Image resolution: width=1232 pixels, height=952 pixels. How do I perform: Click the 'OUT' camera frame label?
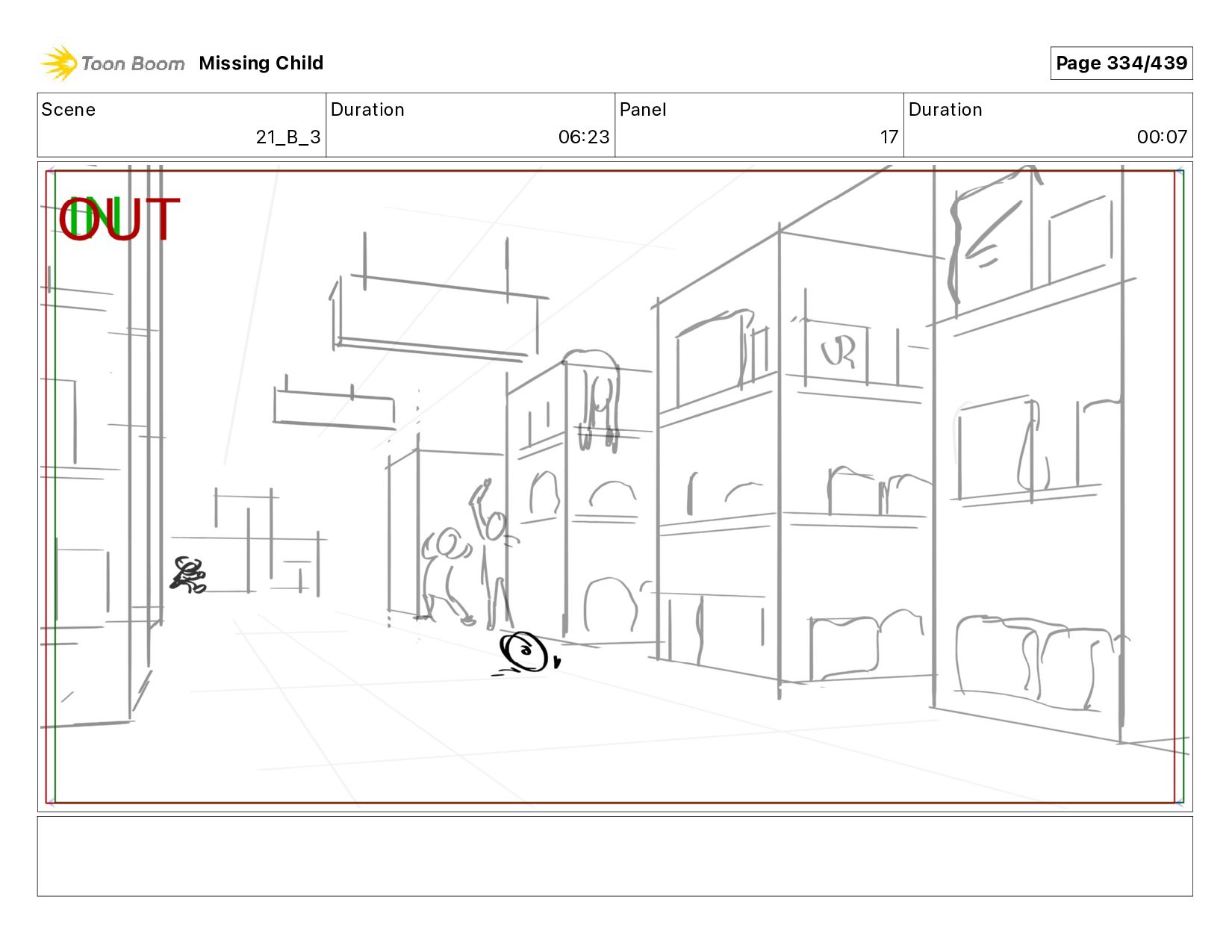(x=119, y=220)
